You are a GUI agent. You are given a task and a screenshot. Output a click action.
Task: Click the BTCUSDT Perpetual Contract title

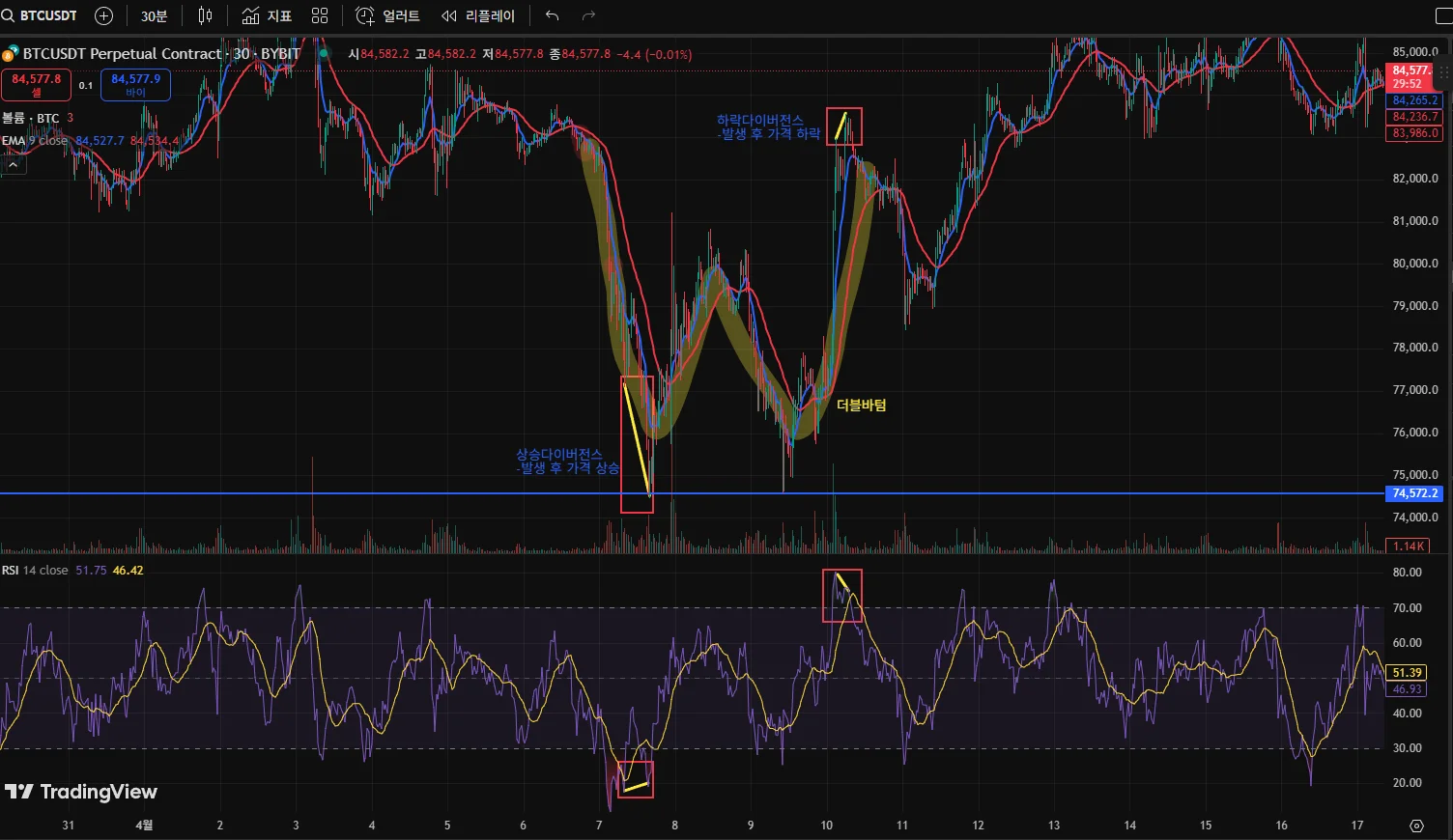(123, 54)
